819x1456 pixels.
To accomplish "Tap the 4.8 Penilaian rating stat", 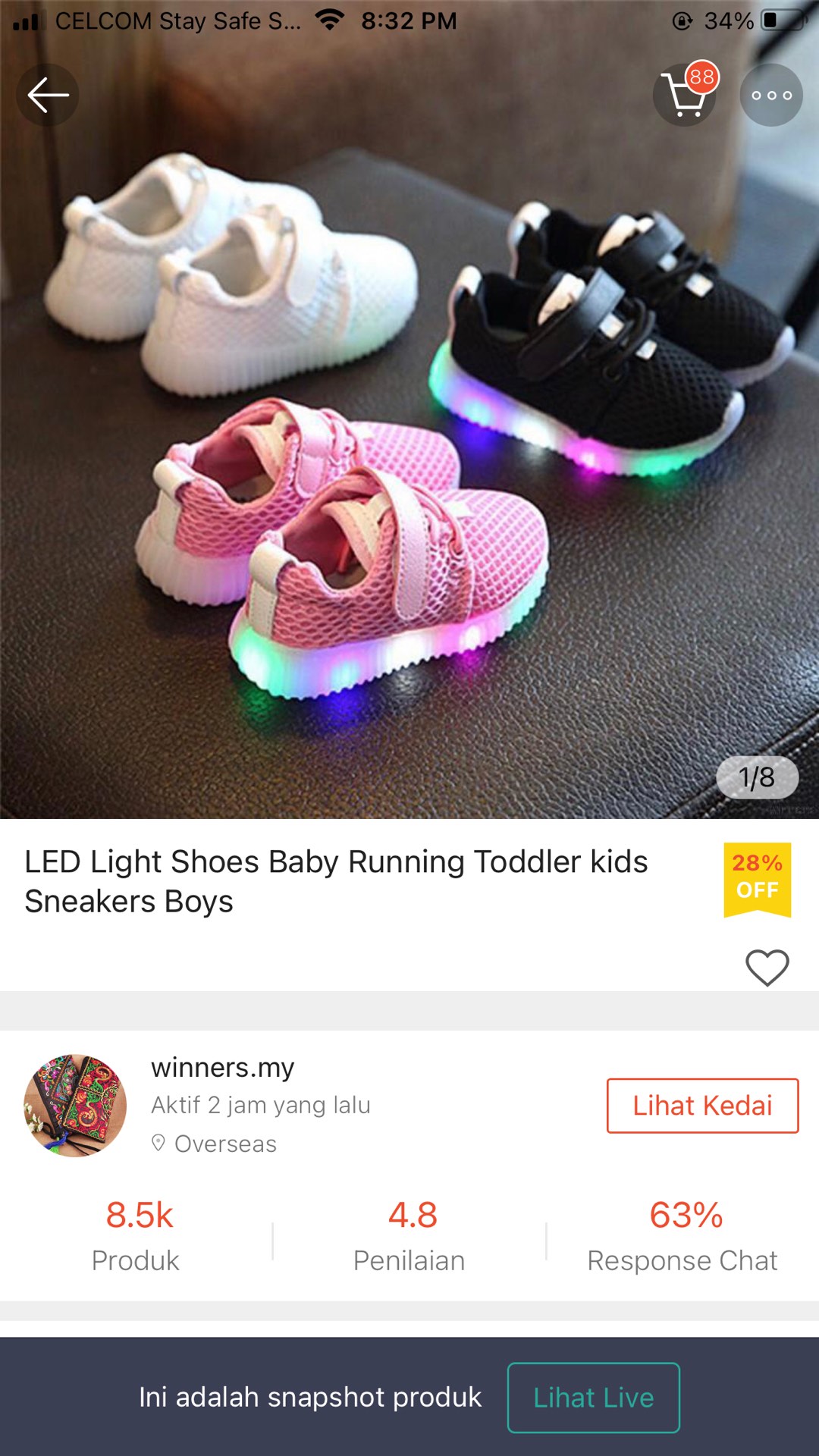I will click(409, 1236).
